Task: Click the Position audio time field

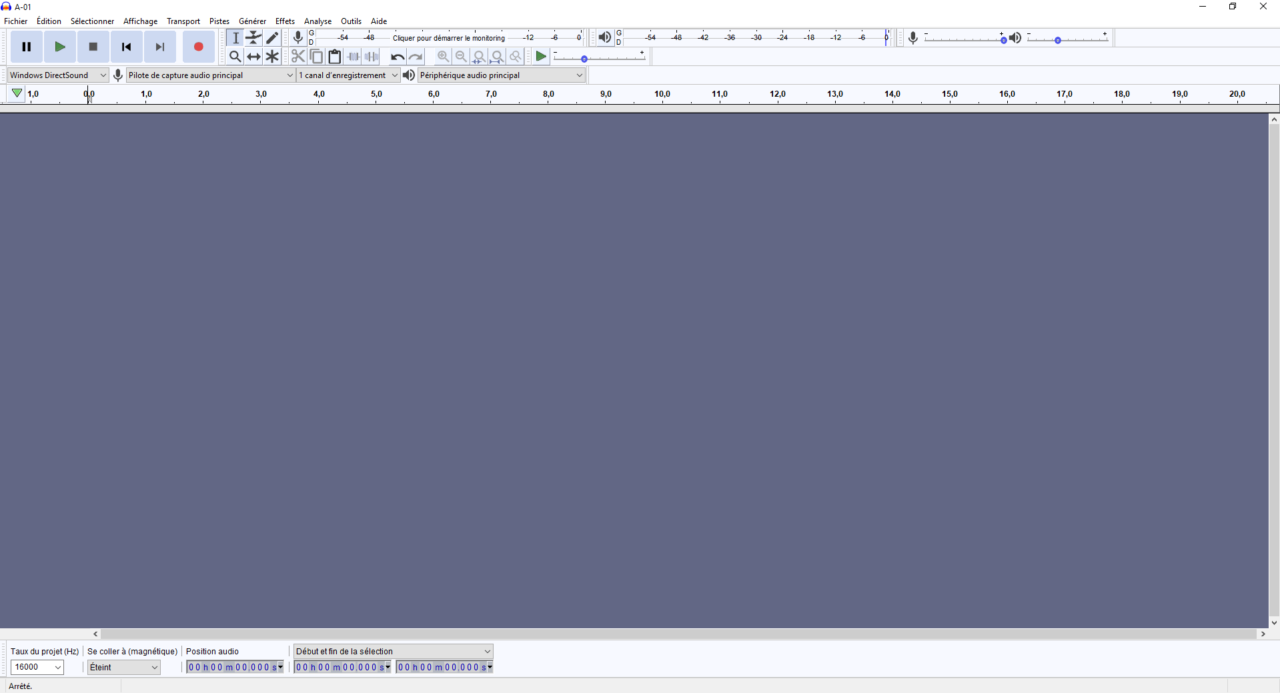Action: [231, 667]
